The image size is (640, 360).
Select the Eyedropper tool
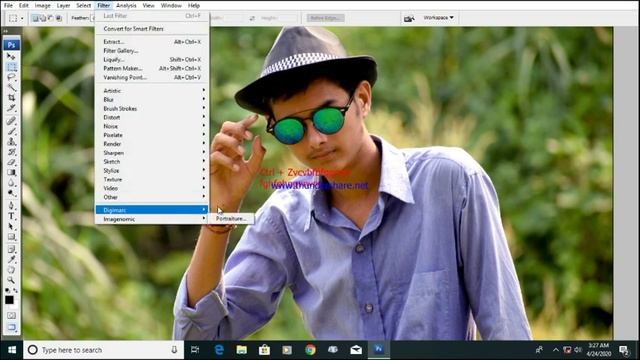coord(11,260)
